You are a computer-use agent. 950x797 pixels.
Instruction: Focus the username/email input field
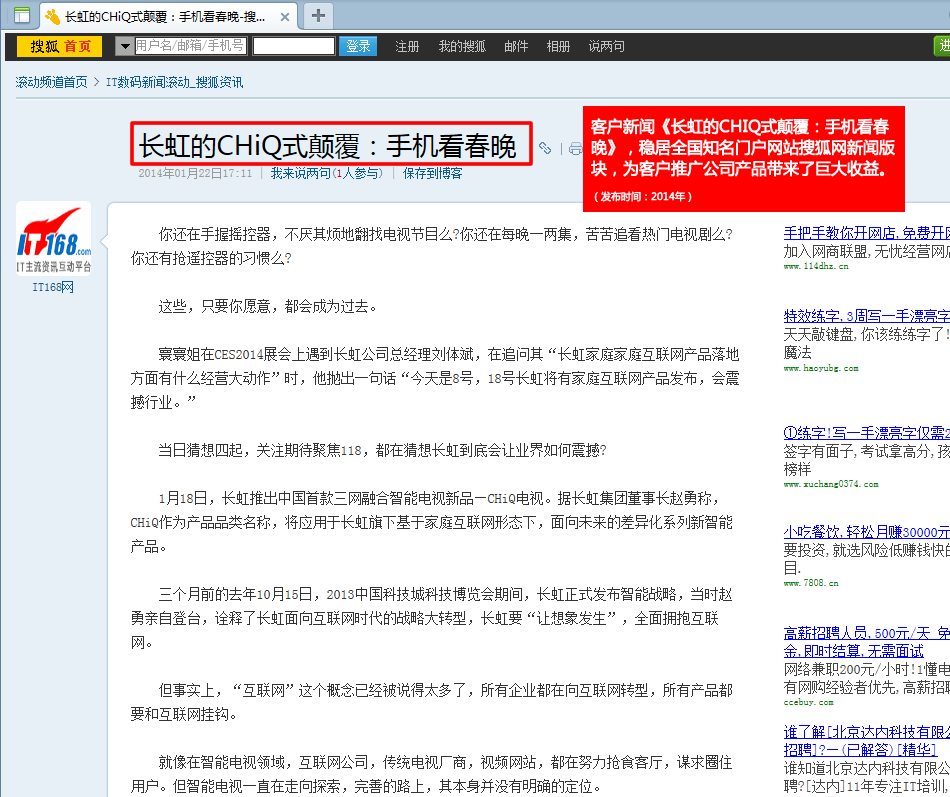(190, 46)
